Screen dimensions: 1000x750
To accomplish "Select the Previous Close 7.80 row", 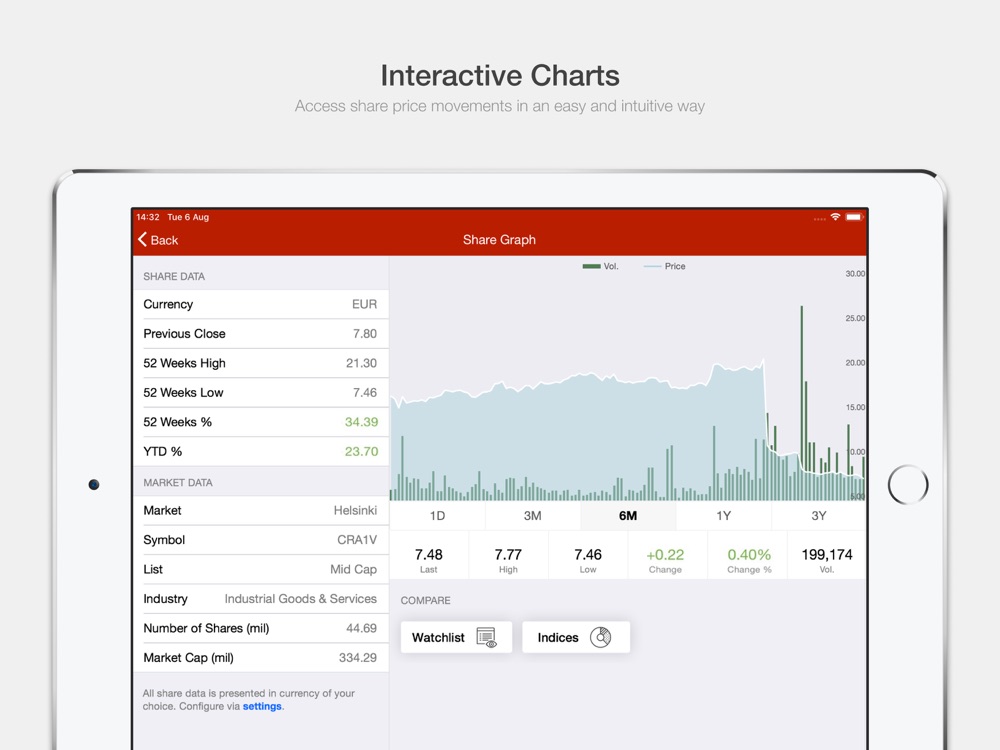I will [261, 334].
